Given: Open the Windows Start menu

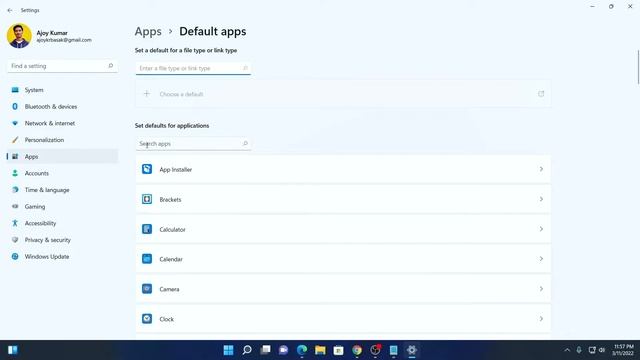Looking at the screenshot, I should pyautogui.click(x=229, y=350).
